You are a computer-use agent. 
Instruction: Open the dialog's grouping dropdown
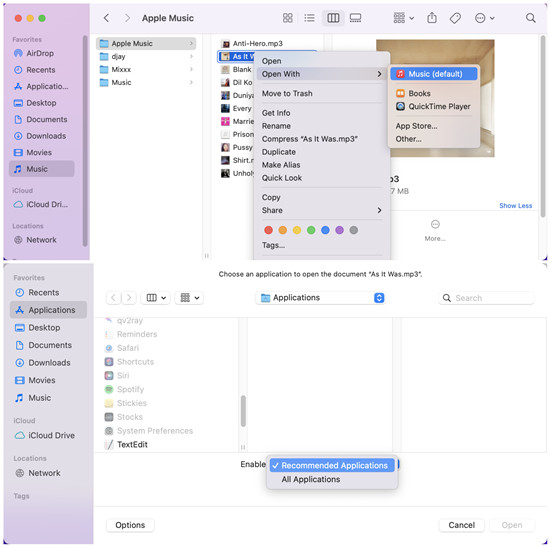pyautogui.click(x=189, y=298)
